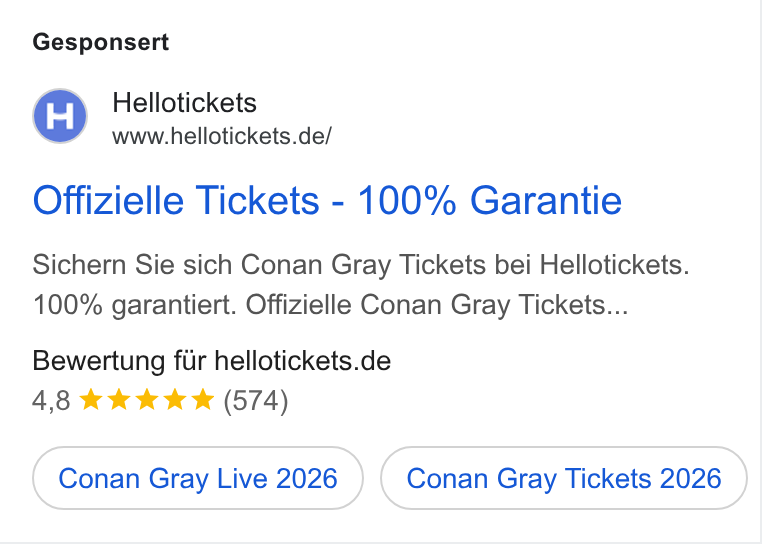The height and width of the screenshot is (544, 762).
Task: Click the Hellotickets round H logo
Action: pyautogui.click(x=60, y=116)
